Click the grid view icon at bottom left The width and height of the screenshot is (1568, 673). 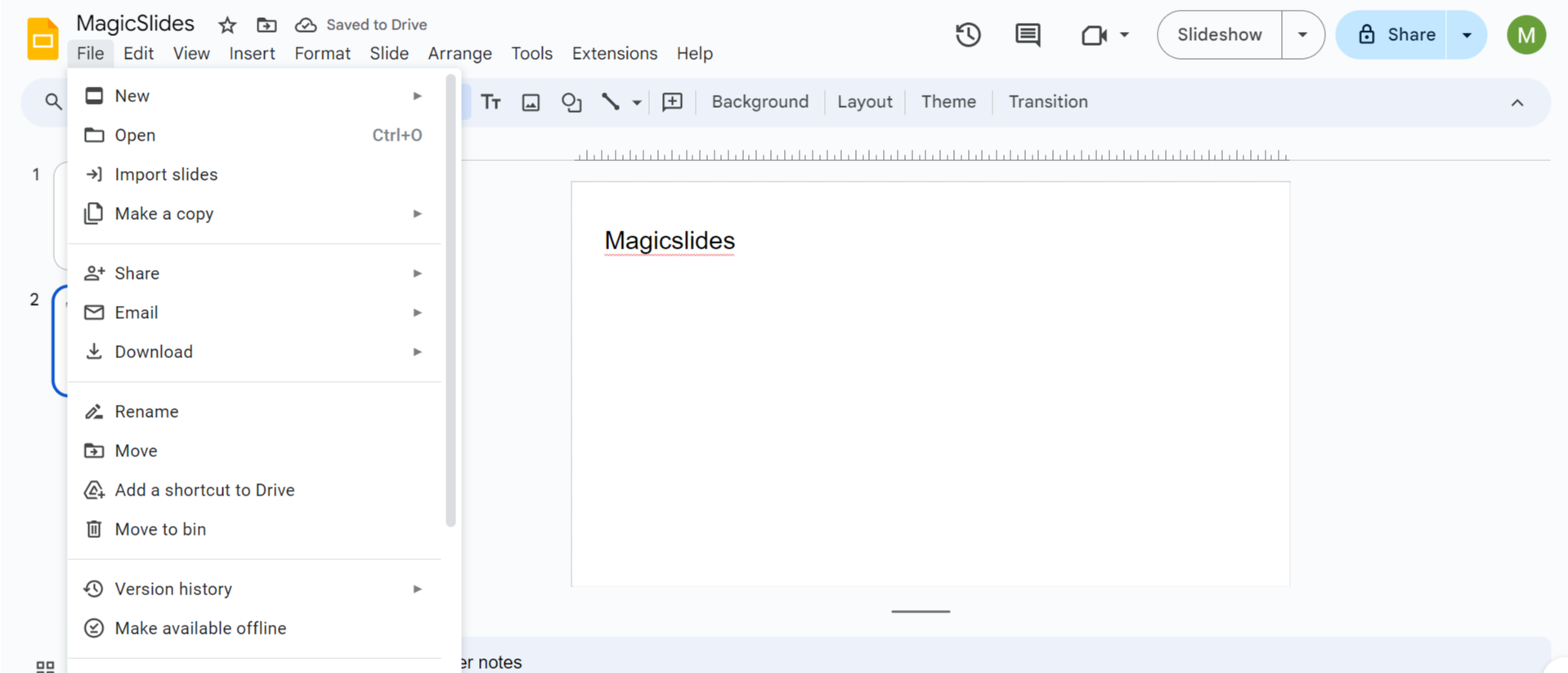click(46, 666)
